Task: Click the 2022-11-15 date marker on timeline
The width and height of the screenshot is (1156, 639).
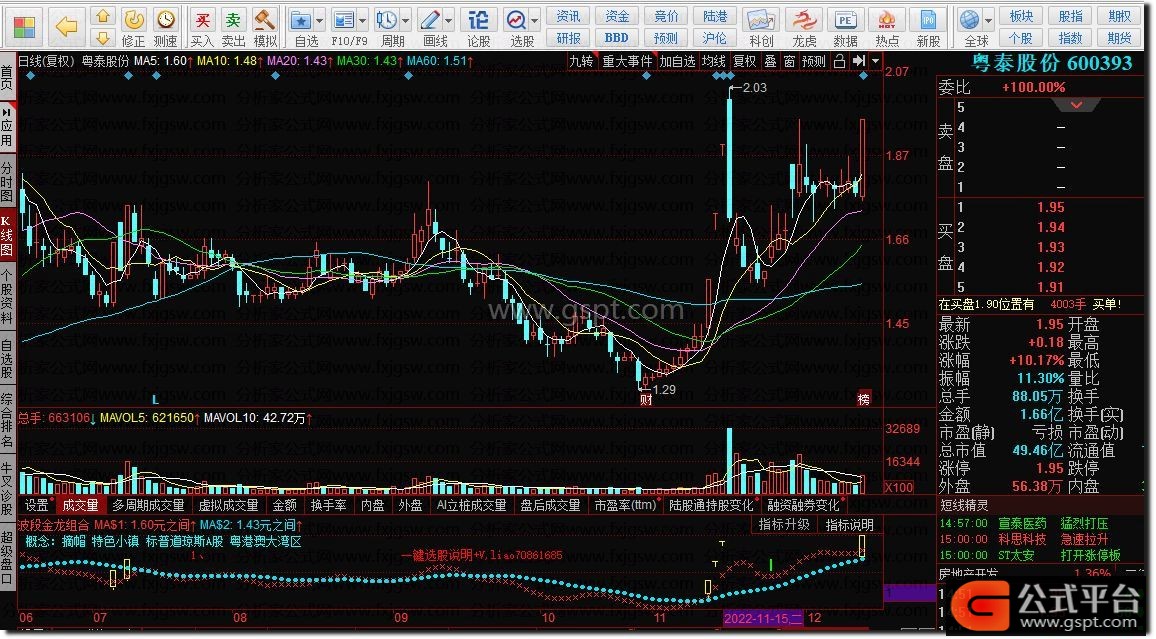Action: click(x=762, y=618)
